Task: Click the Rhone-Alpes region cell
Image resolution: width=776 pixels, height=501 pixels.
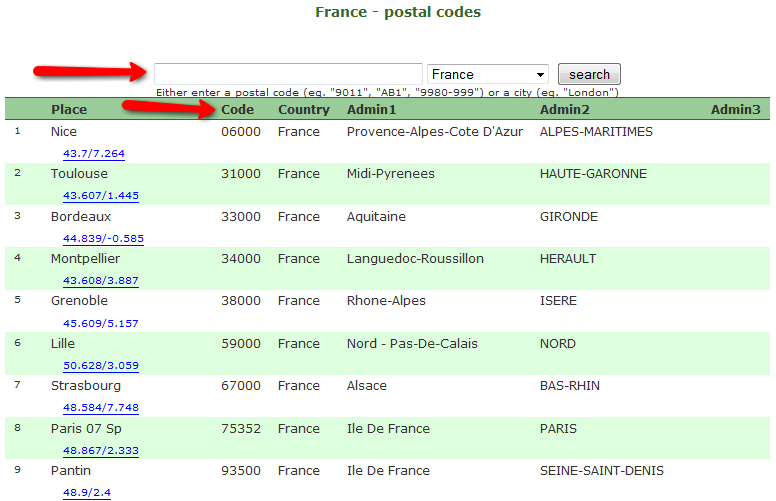Action: pos(386,301)
